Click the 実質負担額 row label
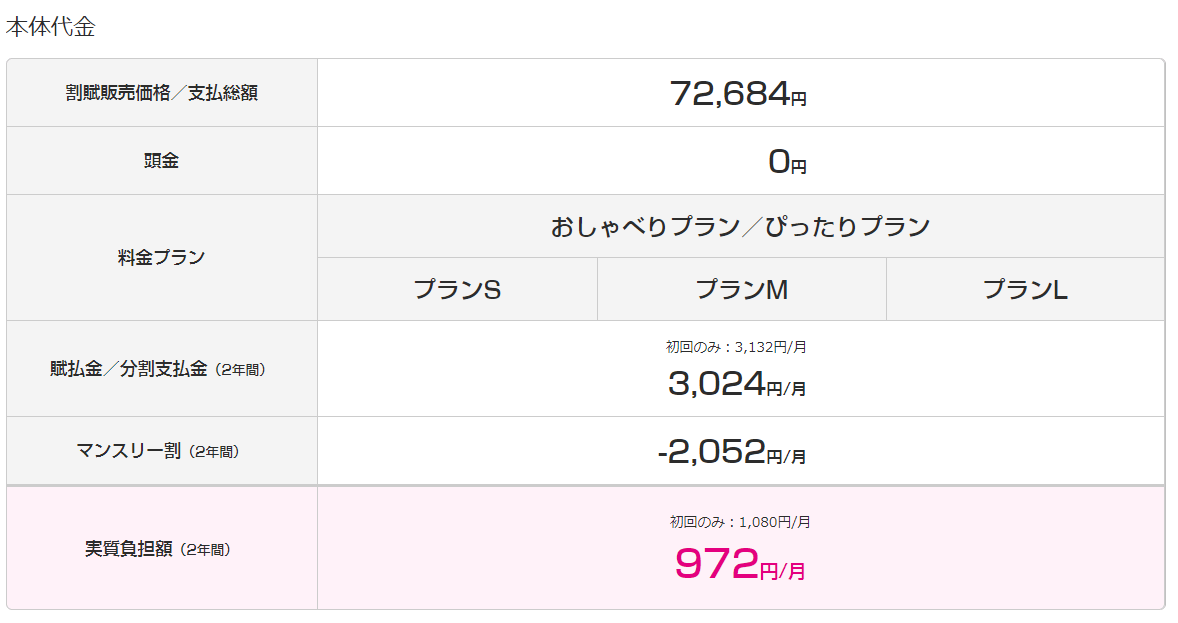The height and width of the screenshot is (623, 1178). pyautogui.click(x=128, y=549)
